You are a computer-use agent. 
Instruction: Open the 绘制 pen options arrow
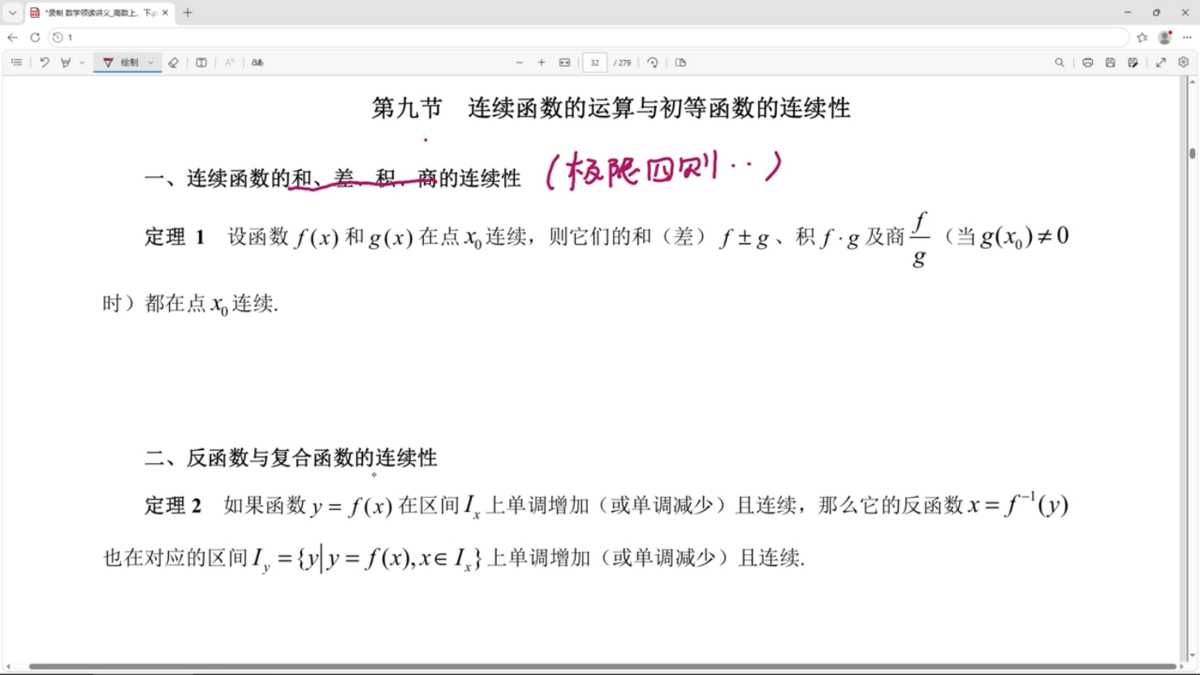pos(151,62)
